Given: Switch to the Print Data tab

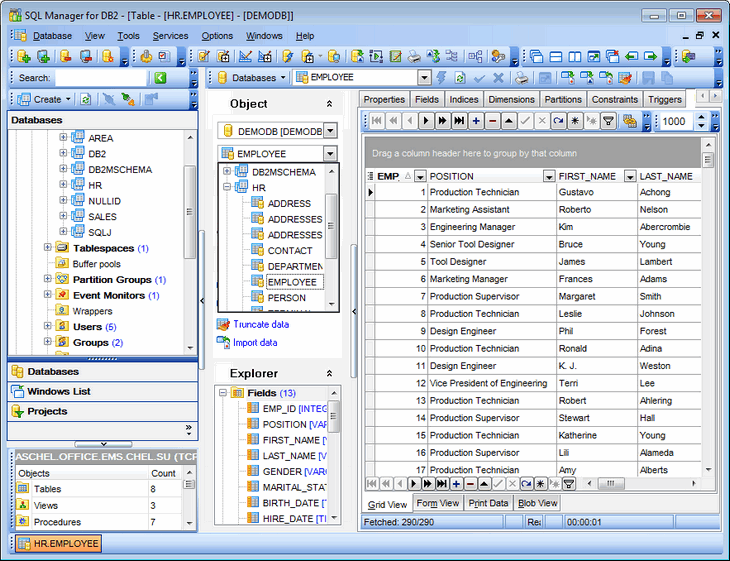Looking at the screenshot, I should pos(488,503).
